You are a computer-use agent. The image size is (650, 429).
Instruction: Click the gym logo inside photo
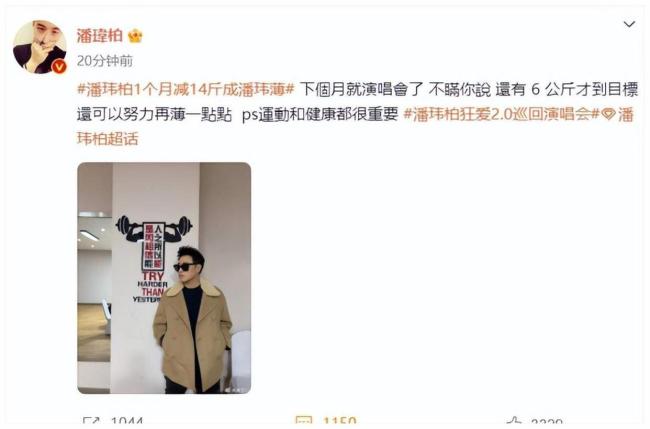pyautogui.click(x=153, y=258)
